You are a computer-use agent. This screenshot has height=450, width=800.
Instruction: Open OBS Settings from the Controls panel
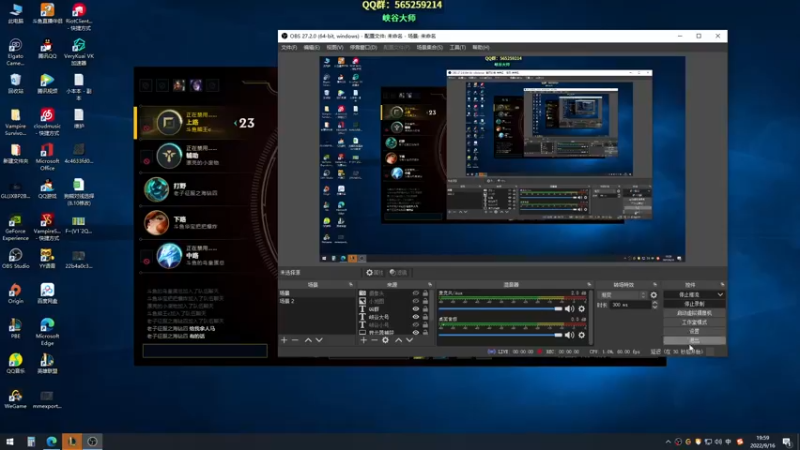pyautogui.click(x=694, y=331)
